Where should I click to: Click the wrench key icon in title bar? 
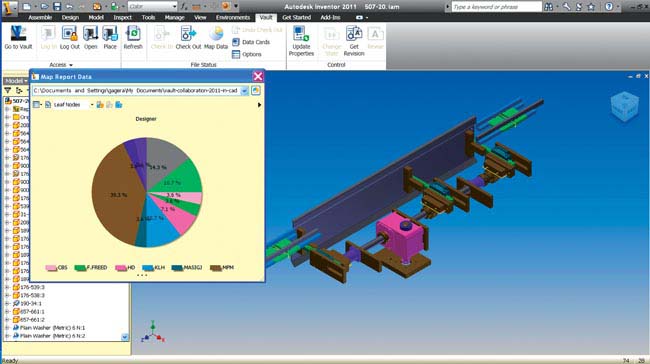pyautogui.click(x=566, y=7)
